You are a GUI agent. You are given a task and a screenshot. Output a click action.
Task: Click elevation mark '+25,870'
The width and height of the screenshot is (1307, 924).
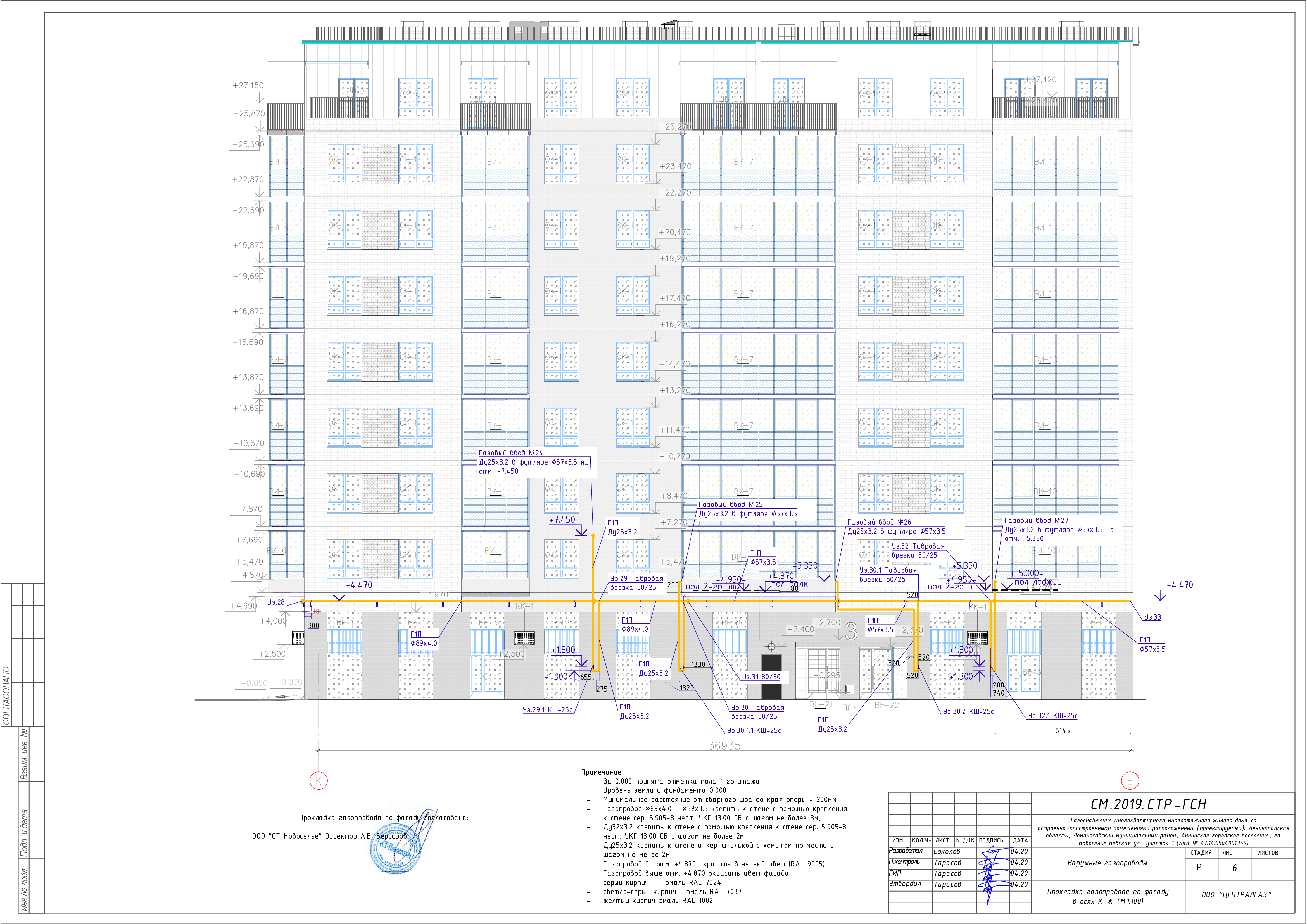[x=249, y=113]
